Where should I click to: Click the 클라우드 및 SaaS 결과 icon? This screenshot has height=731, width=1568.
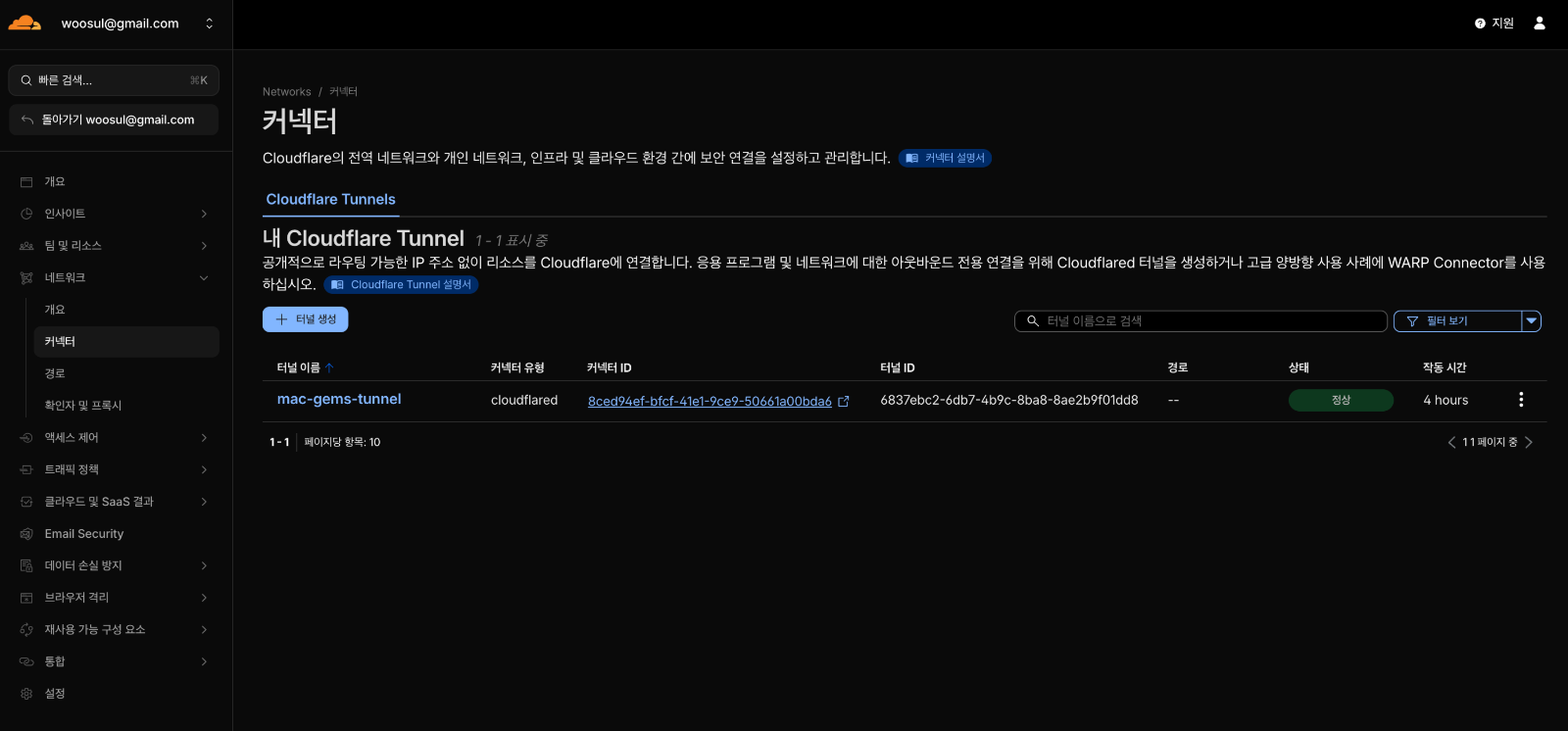[26, 502]
